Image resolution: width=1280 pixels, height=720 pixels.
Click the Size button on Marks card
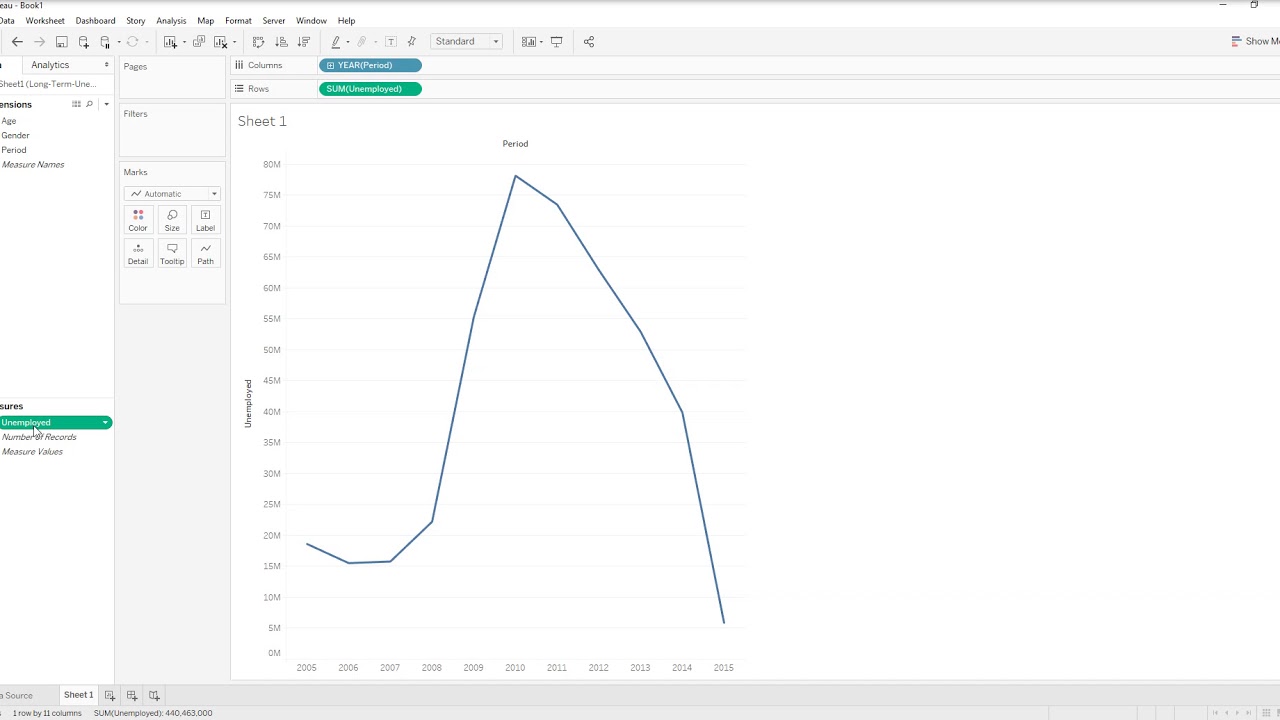172,220
